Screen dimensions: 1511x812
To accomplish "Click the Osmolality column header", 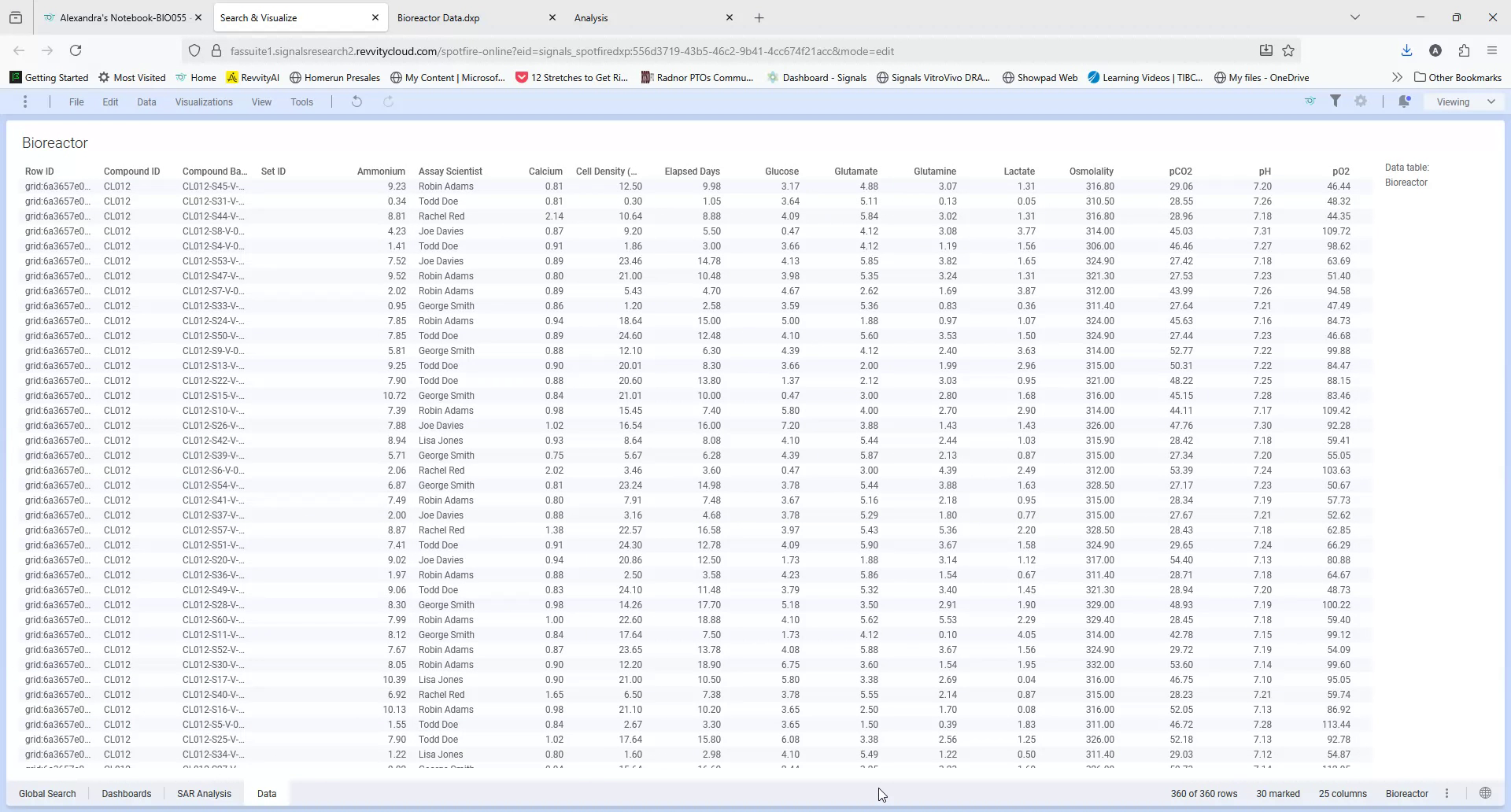I will pyautogui.click(x=1091, y=171).
